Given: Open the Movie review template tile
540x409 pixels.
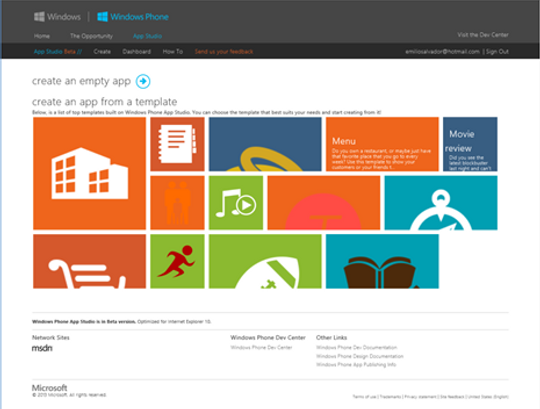Looking at the screenshot, I should pos(470,144).
